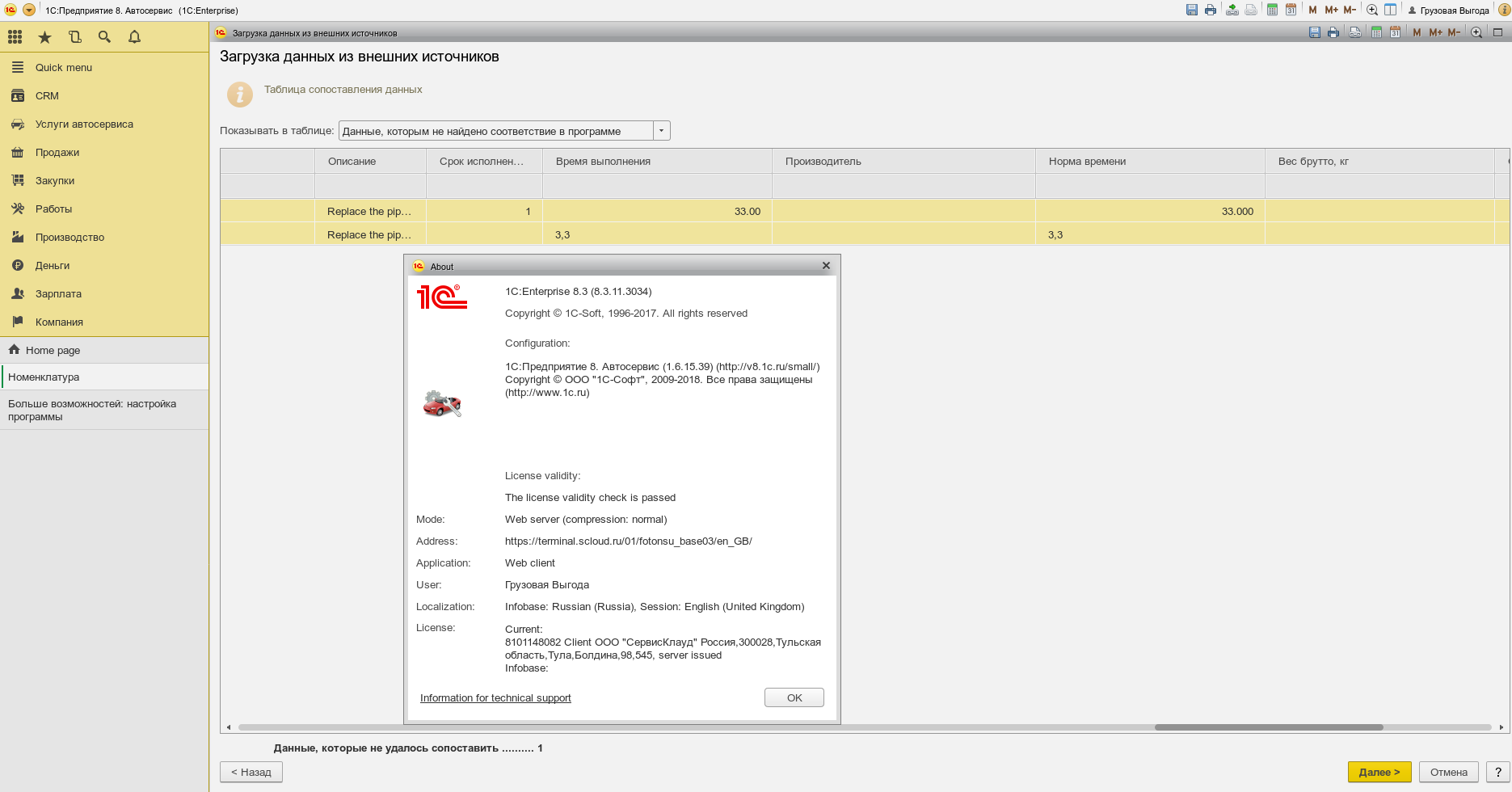
Task: Click M- button in form window toolbar
Action: (1454, 32)
